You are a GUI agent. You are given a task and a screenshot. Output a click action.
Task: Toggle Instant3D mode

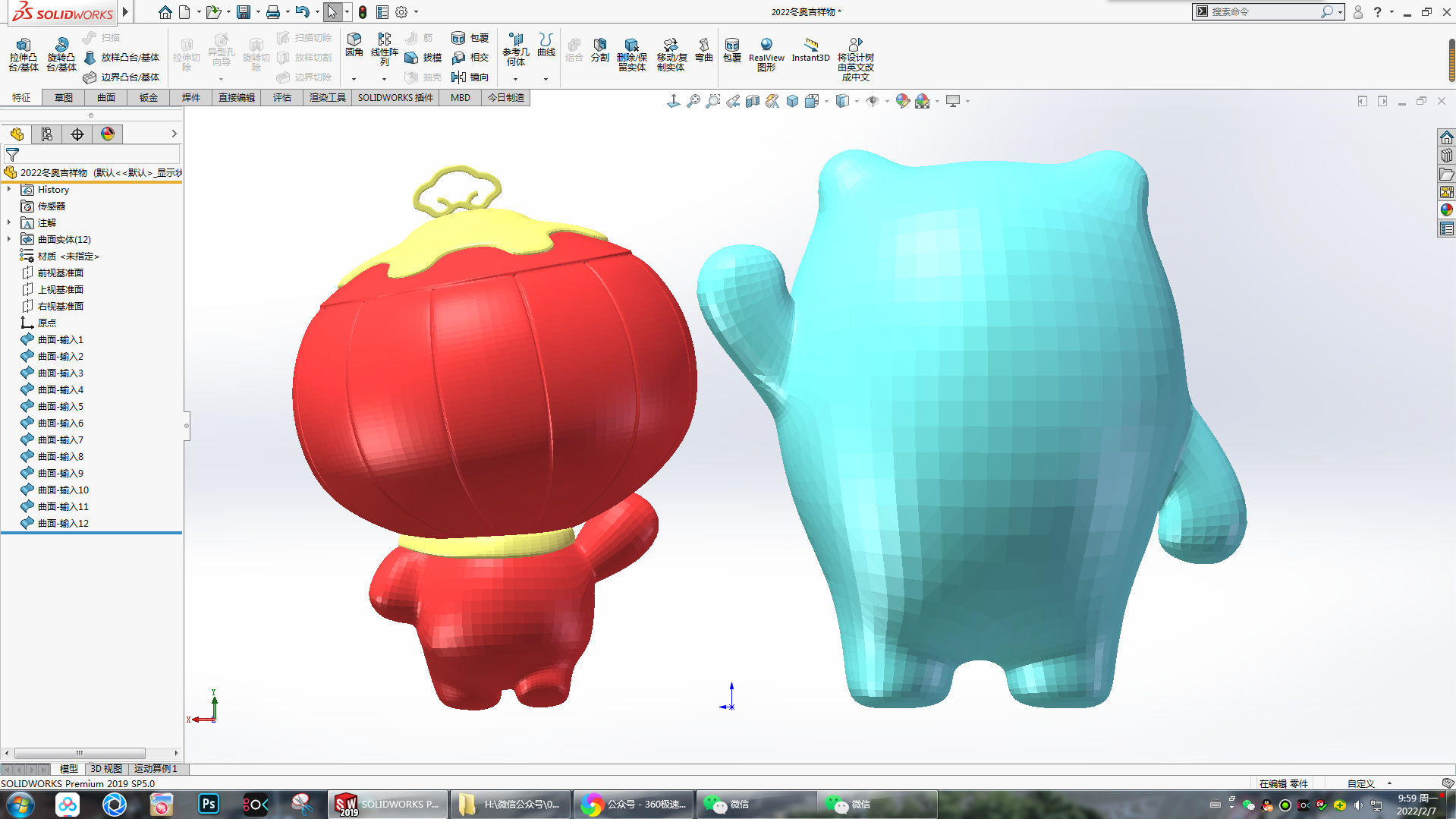(810, 49)
